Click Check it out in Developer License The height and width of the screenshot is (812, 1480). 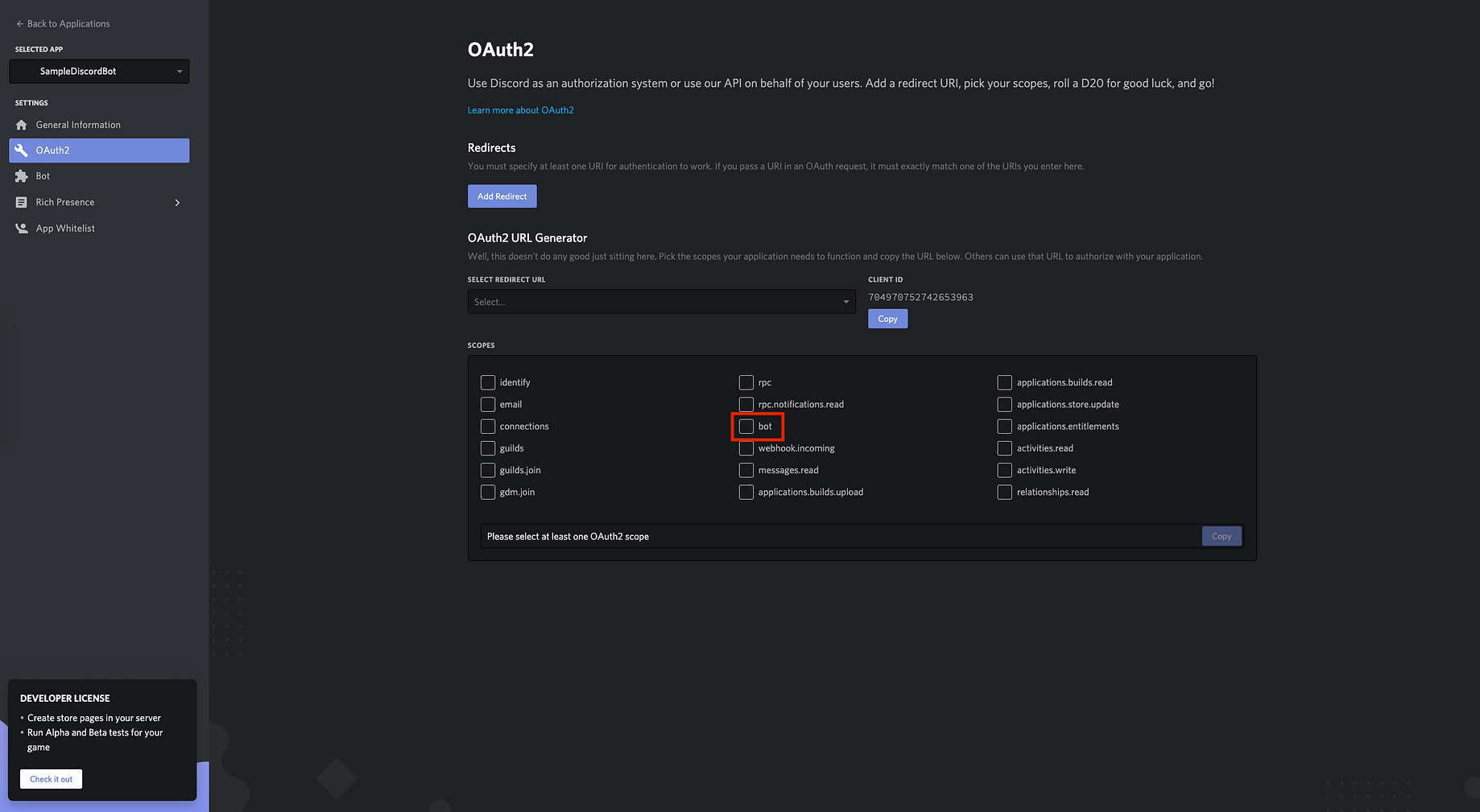point(51,779)
